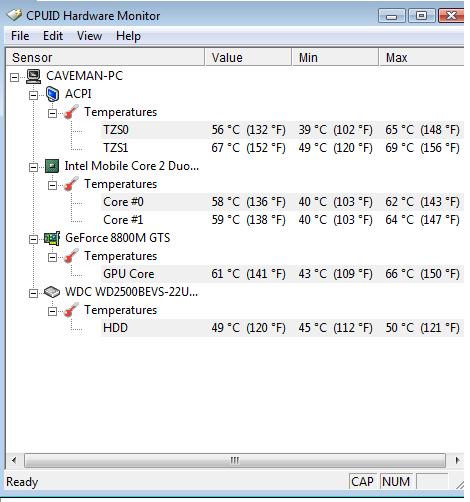470x502 pixels.
Task: Click the horizontal scrollbar left arrow
Action: pyautogui.click(x=14, y=461)
